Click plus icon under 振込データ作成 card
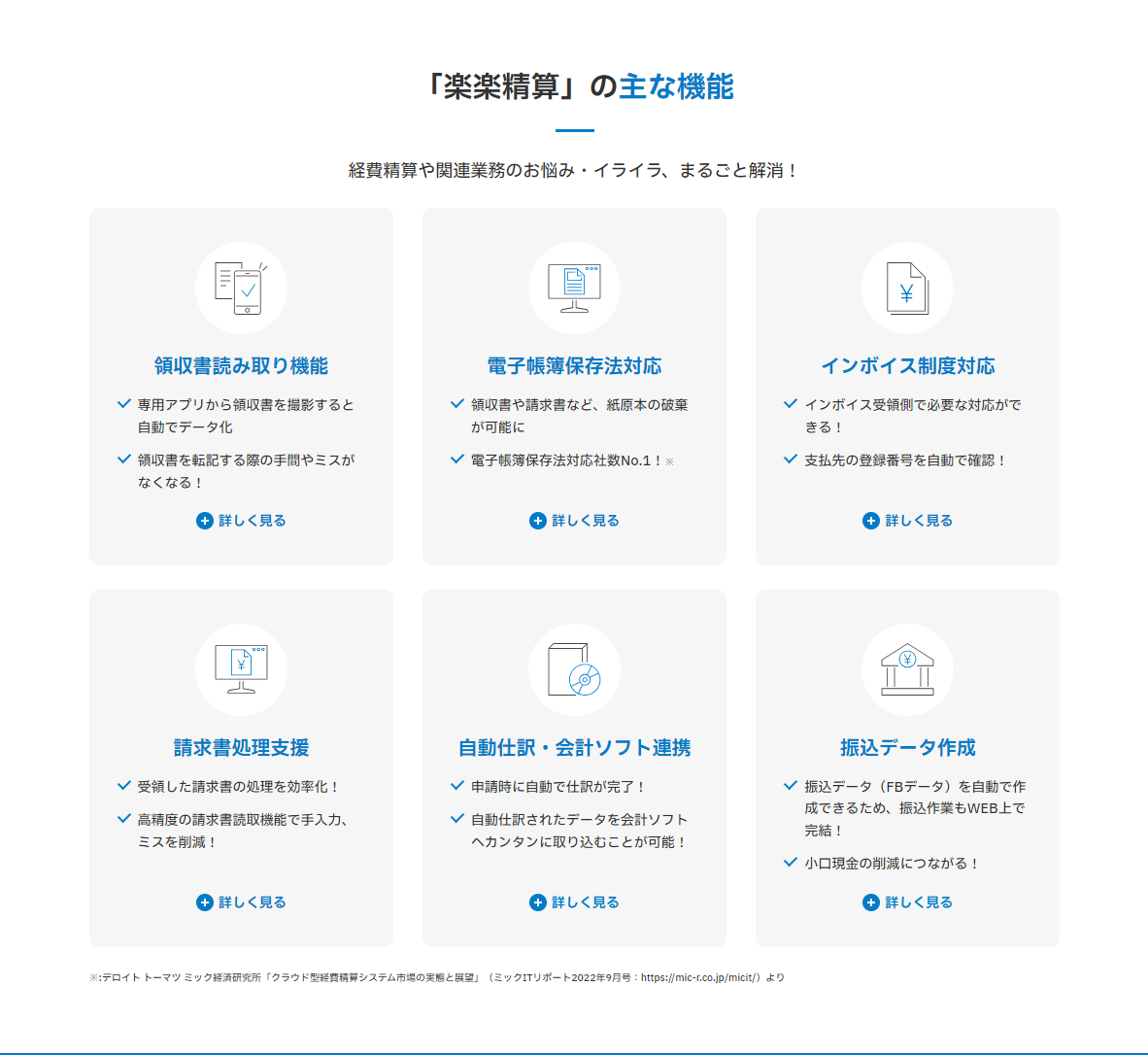 click(x=870, y=902)
